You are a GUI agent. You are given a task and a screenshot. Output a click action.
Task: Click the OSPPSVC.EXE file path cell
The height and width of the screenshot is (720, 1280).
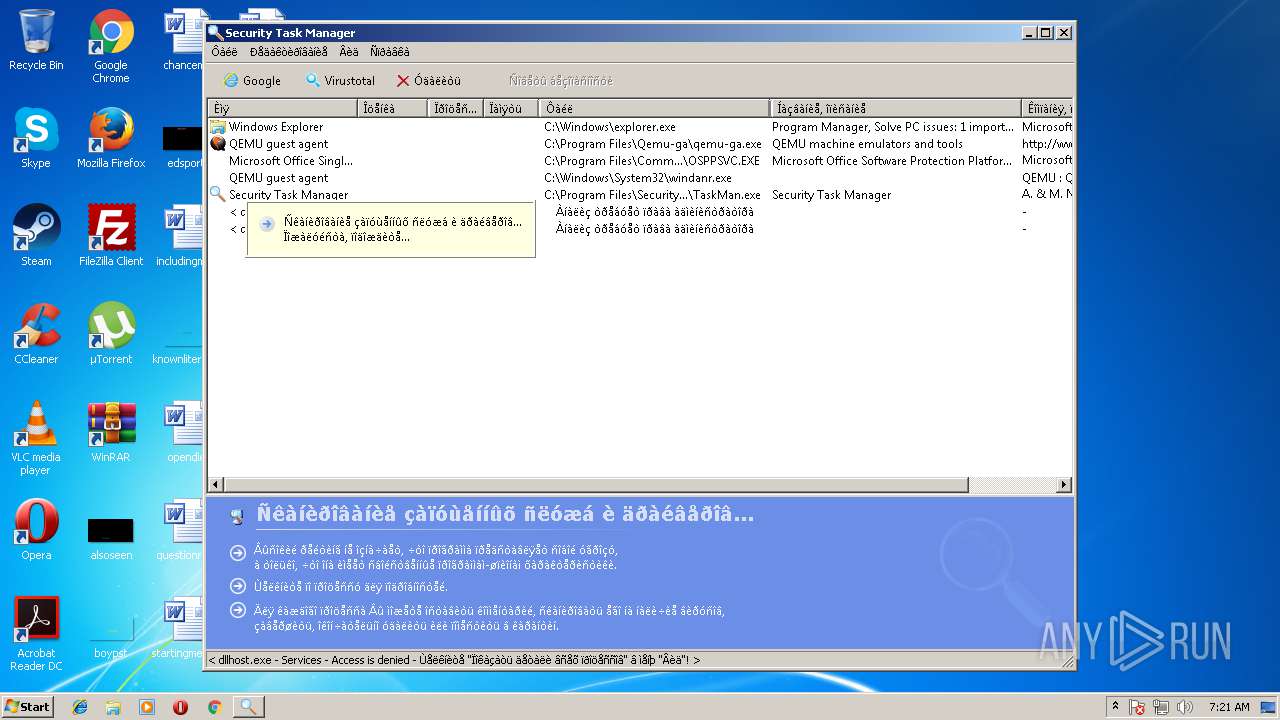click(x=652, y=161)
